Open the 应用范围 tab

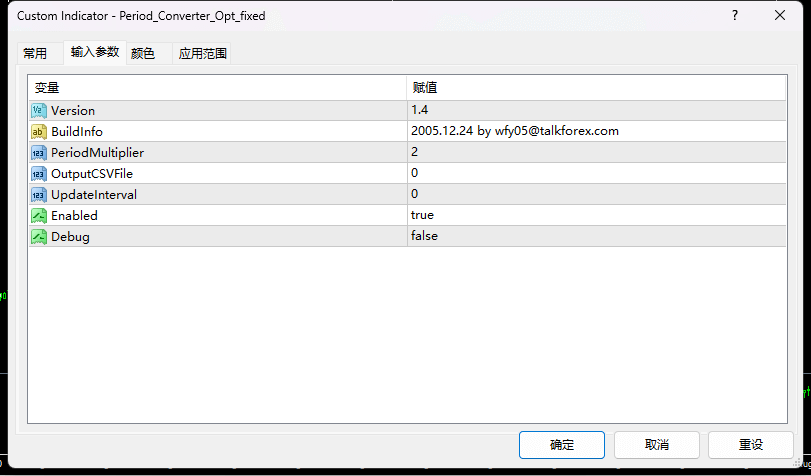tap(202, 53)
